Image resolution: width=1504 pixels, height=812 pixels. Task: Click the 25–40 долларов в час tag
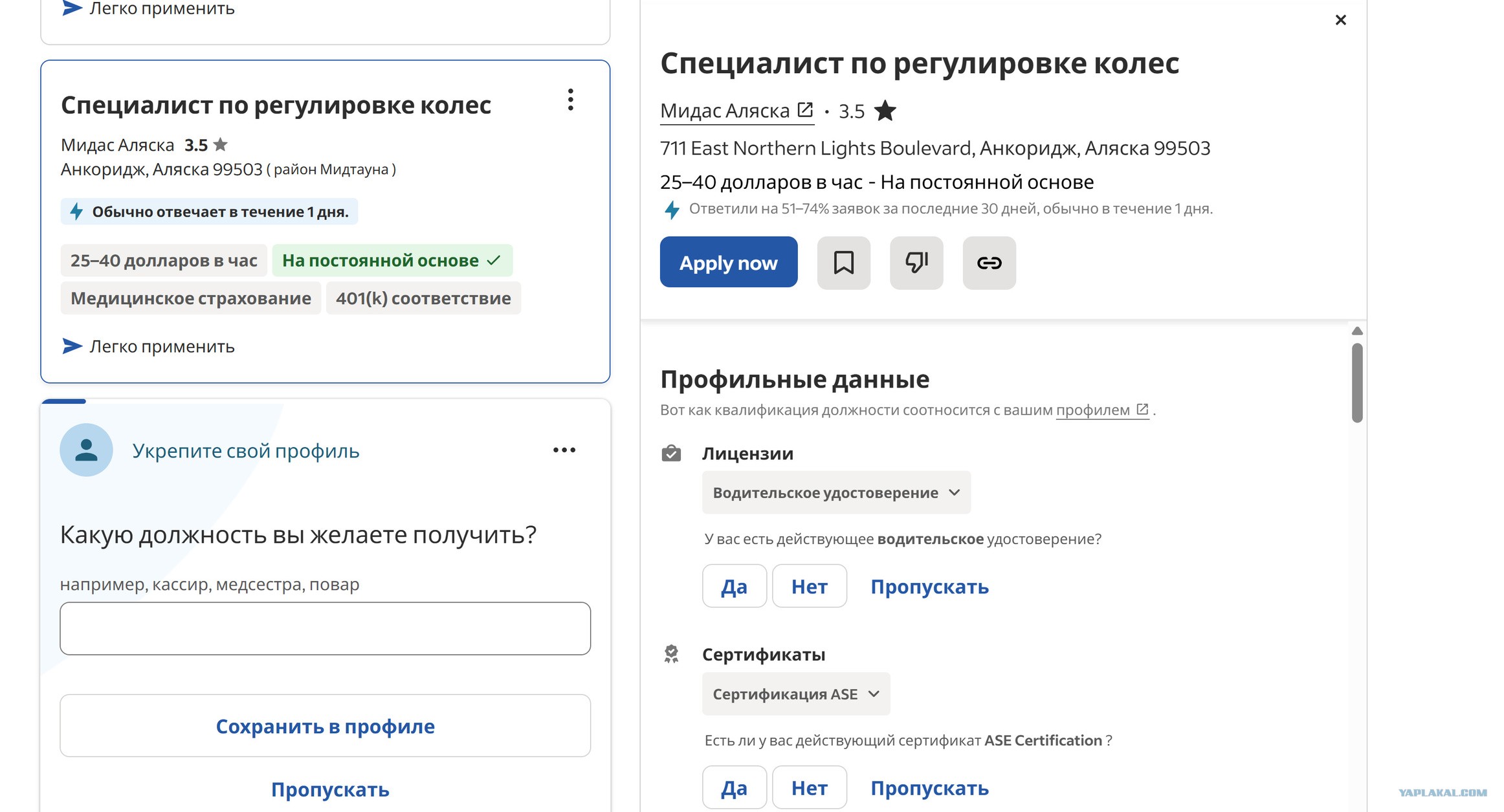[x=164, y=260]
